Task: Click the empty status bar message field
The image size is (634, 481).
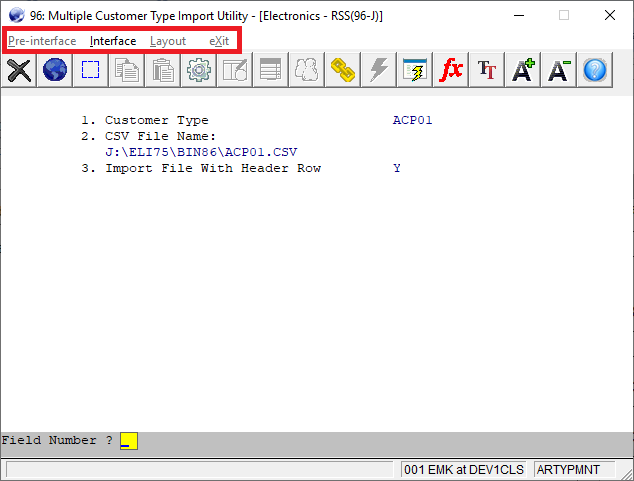Action: tap(199, 470)
